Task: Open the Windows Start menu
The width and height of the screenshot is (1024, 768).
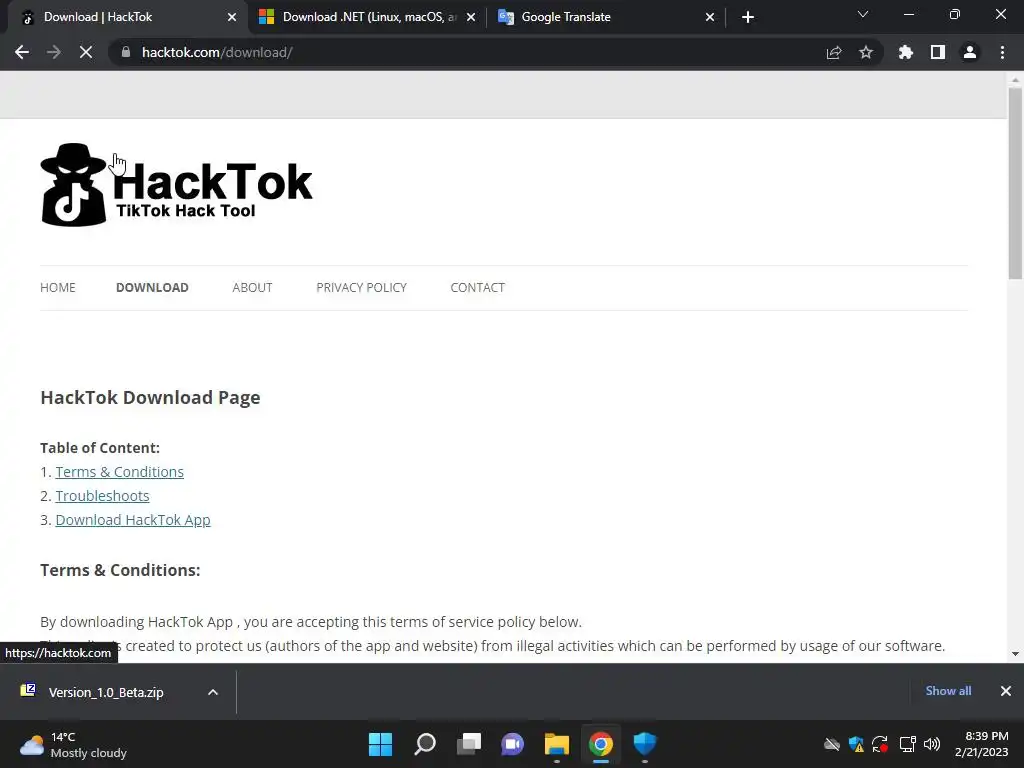Action: [381, 744]
